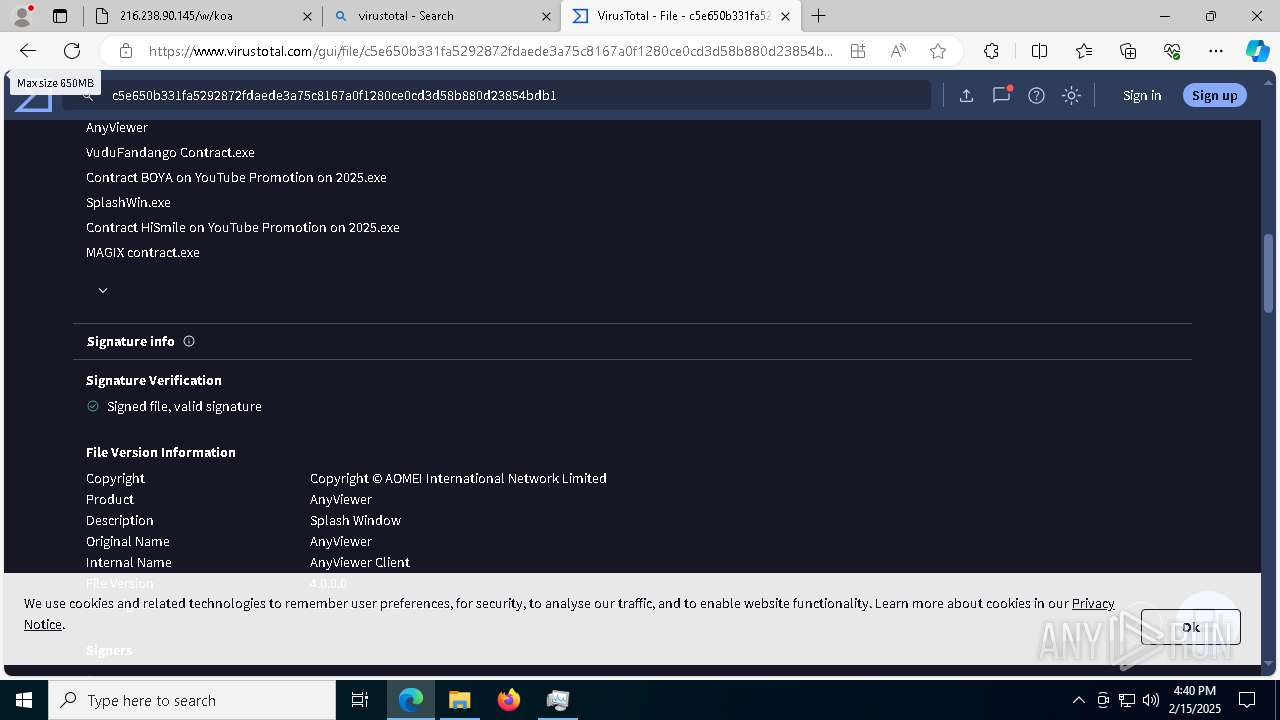Viewport: 1280px width, 720px height.
Task: Click the Sign up button
Action: pos(1215,95)
